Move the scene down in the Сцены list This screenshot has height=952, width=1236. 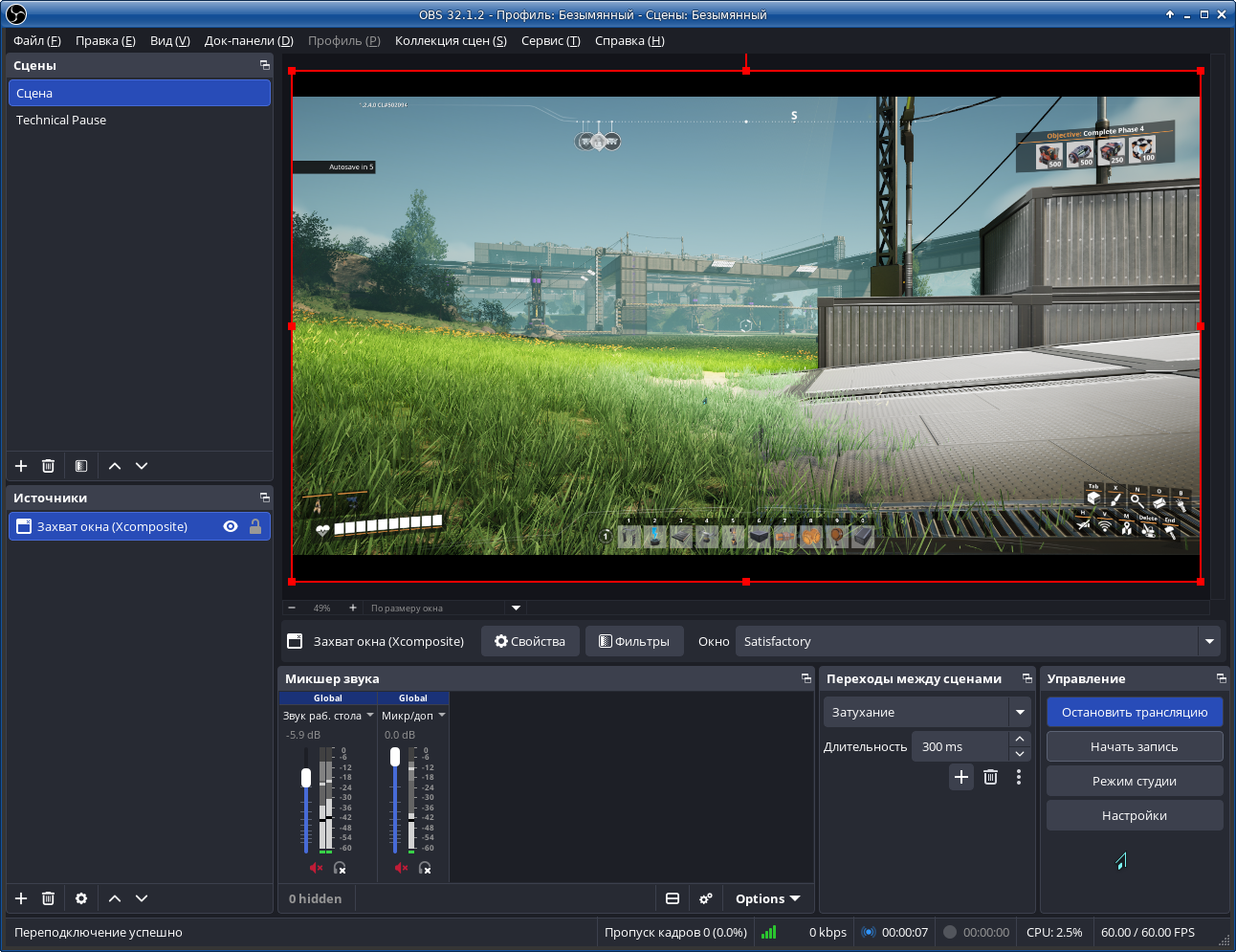coord(142,466)
